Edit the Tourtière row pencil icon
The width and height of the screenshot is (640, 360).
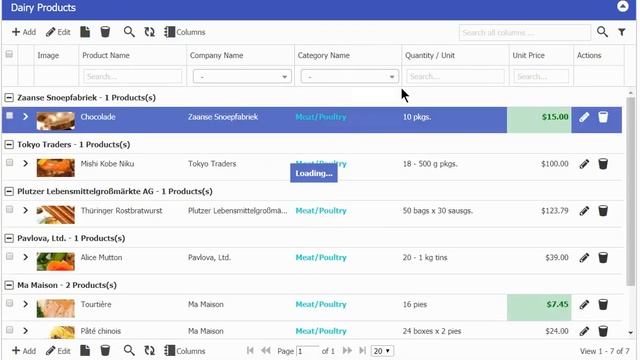(584, 305)
